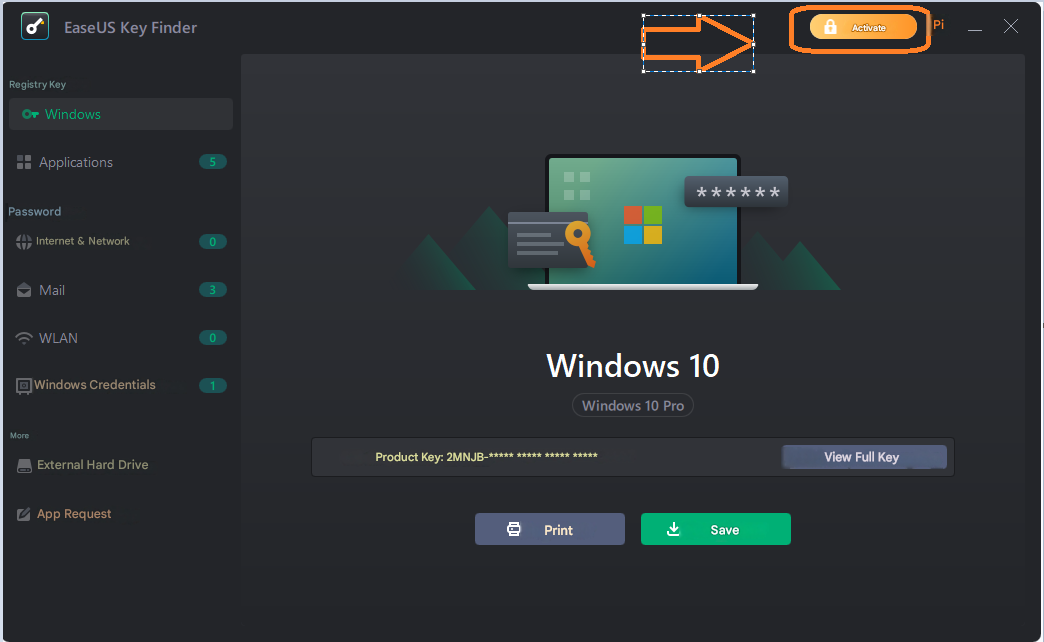This screenshot has height=642, width=1044.
Task: Click the download icon in Save button
Action: (673, 529)
